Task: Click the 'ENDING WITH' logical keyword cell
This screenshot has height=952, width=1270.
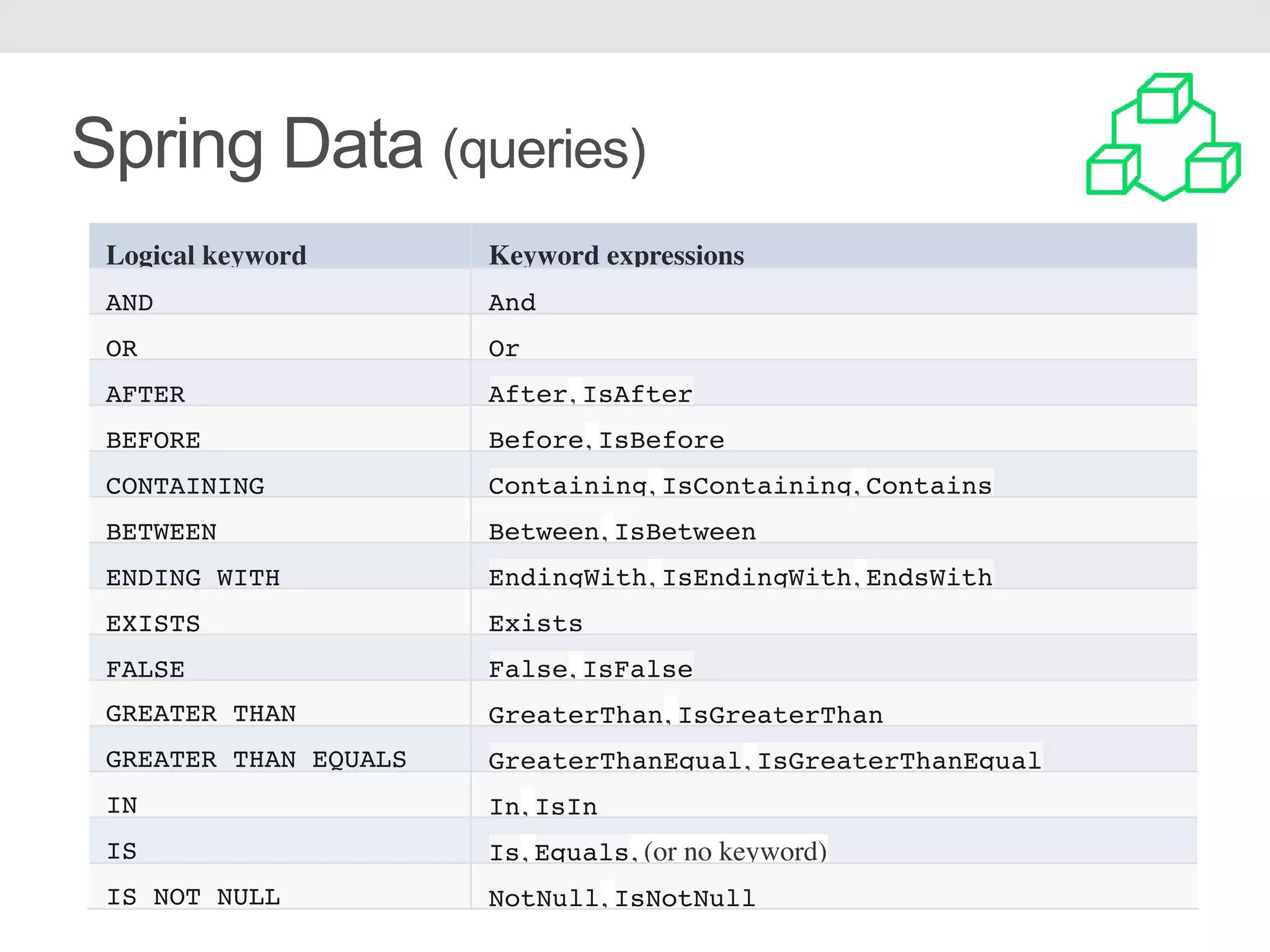Action: [x=280, y=566]
